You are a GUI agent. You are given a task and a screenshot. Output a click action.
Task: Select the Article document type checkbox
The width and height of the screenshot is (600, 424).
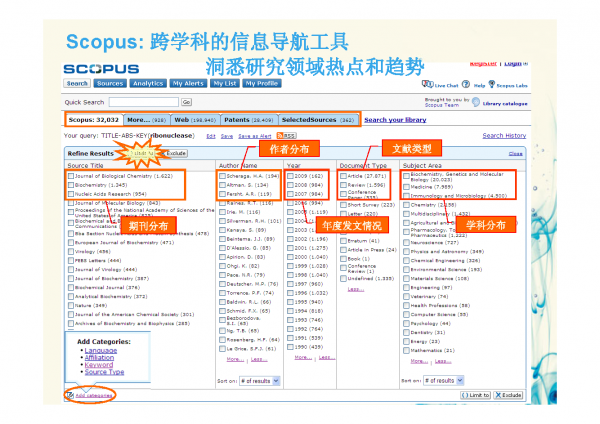(x=343, y=176)
